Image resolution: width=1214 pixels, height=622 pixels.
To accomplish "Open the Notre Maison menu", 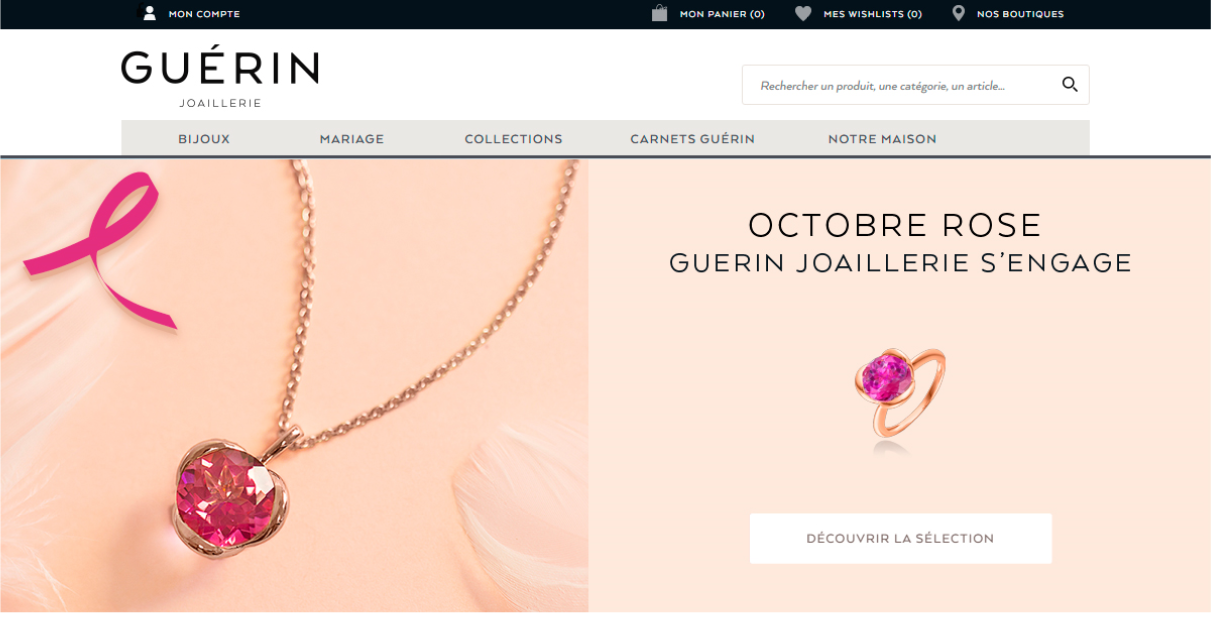I will pyautogui.click(x=882, y=139).
